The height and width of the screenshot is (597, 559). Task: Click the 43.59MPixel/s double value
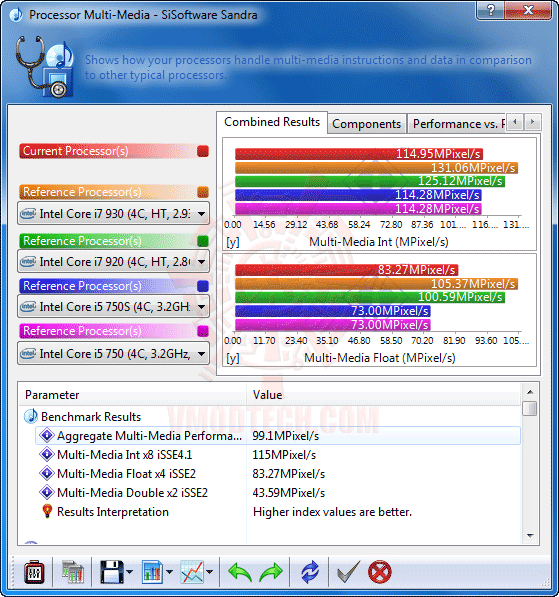tap(289, 493)
